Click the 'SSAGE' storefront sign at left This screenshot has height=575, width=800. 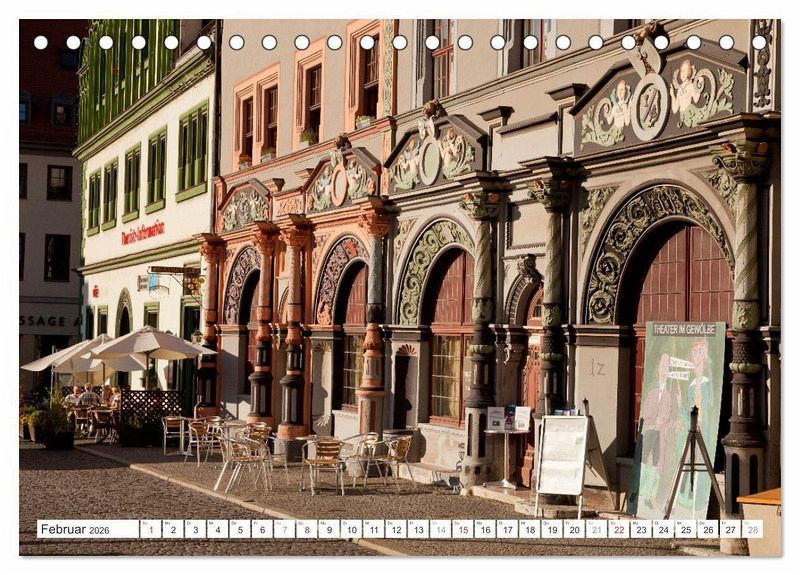point(48,320)
